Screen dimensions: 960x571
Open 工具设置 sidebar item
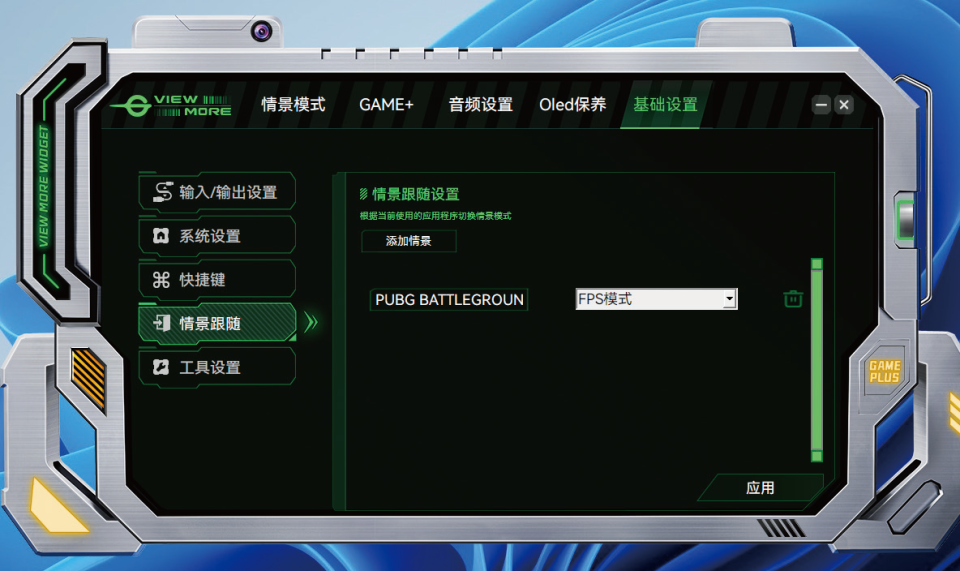[x=217, y=367]
